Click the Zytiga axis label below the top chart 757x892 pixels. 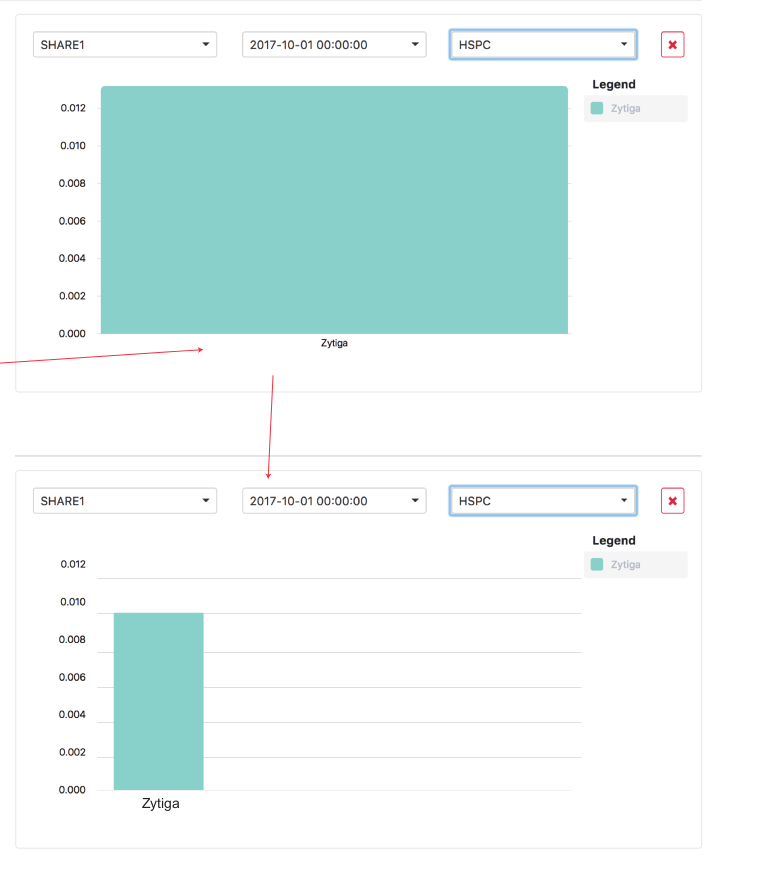[333, 343]
